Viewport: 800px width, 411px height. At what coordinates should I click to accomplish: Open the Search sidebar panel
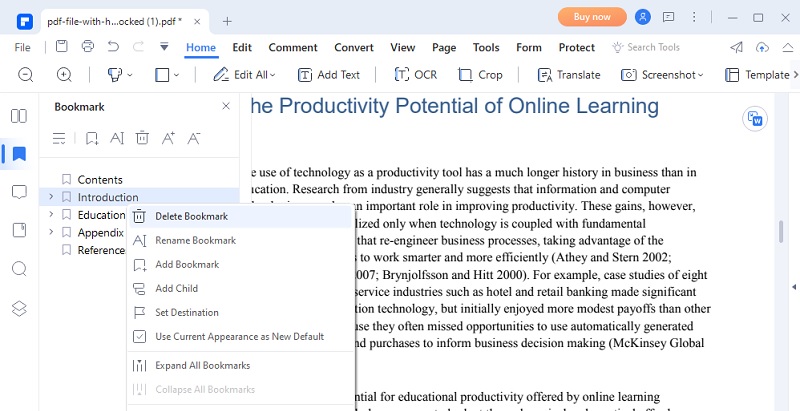[19, 269]
